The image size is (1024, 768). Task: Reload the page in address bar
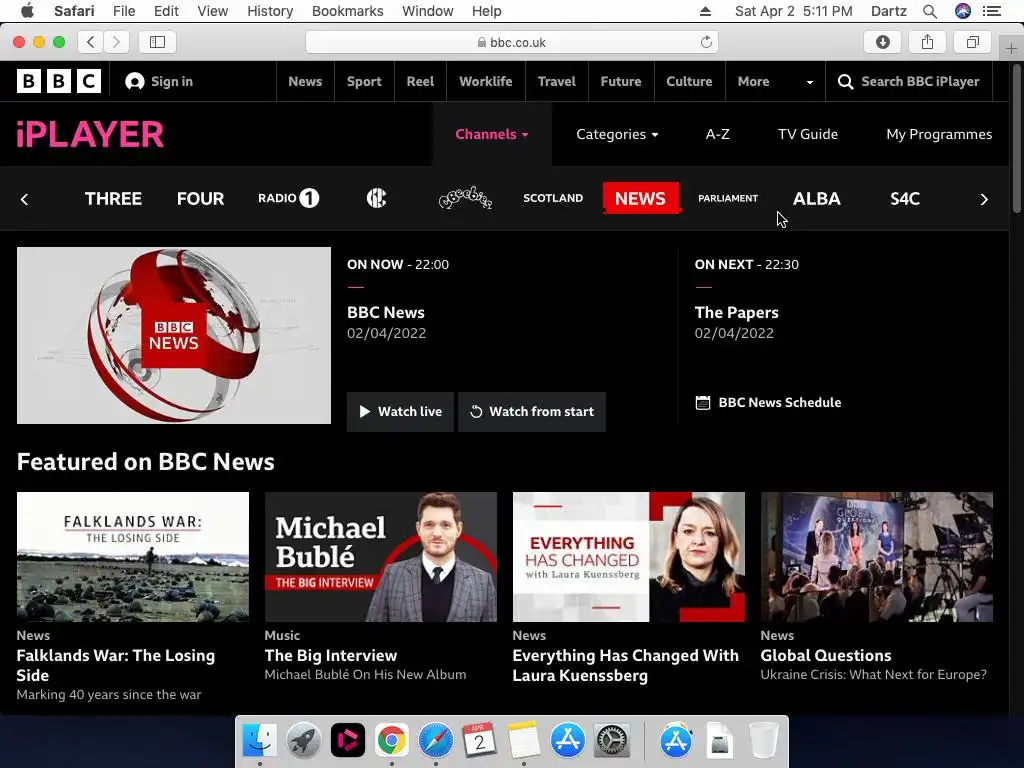click(706, 42)
